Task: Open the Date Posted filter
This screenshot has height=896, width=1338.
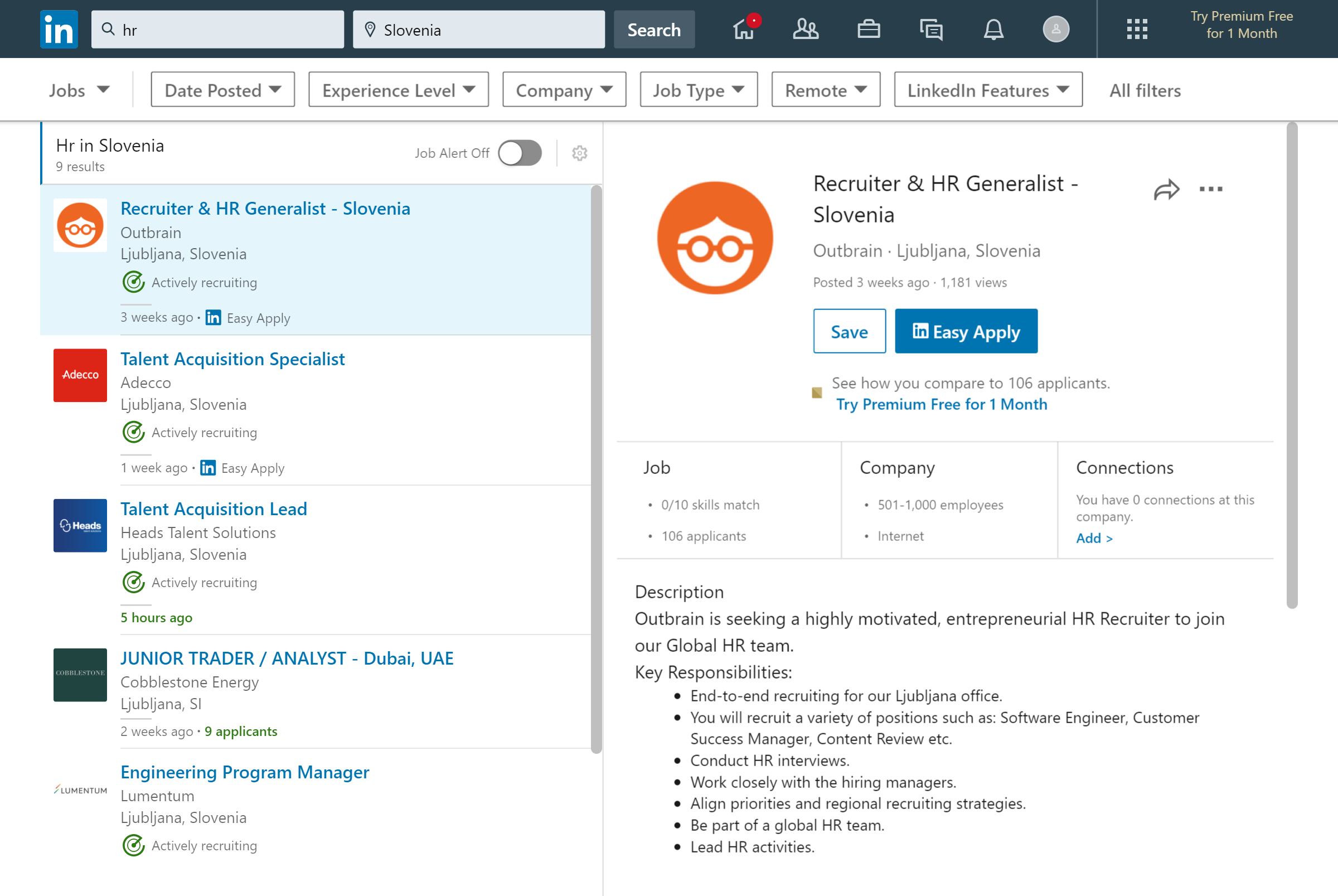Action: coord(223,90)
